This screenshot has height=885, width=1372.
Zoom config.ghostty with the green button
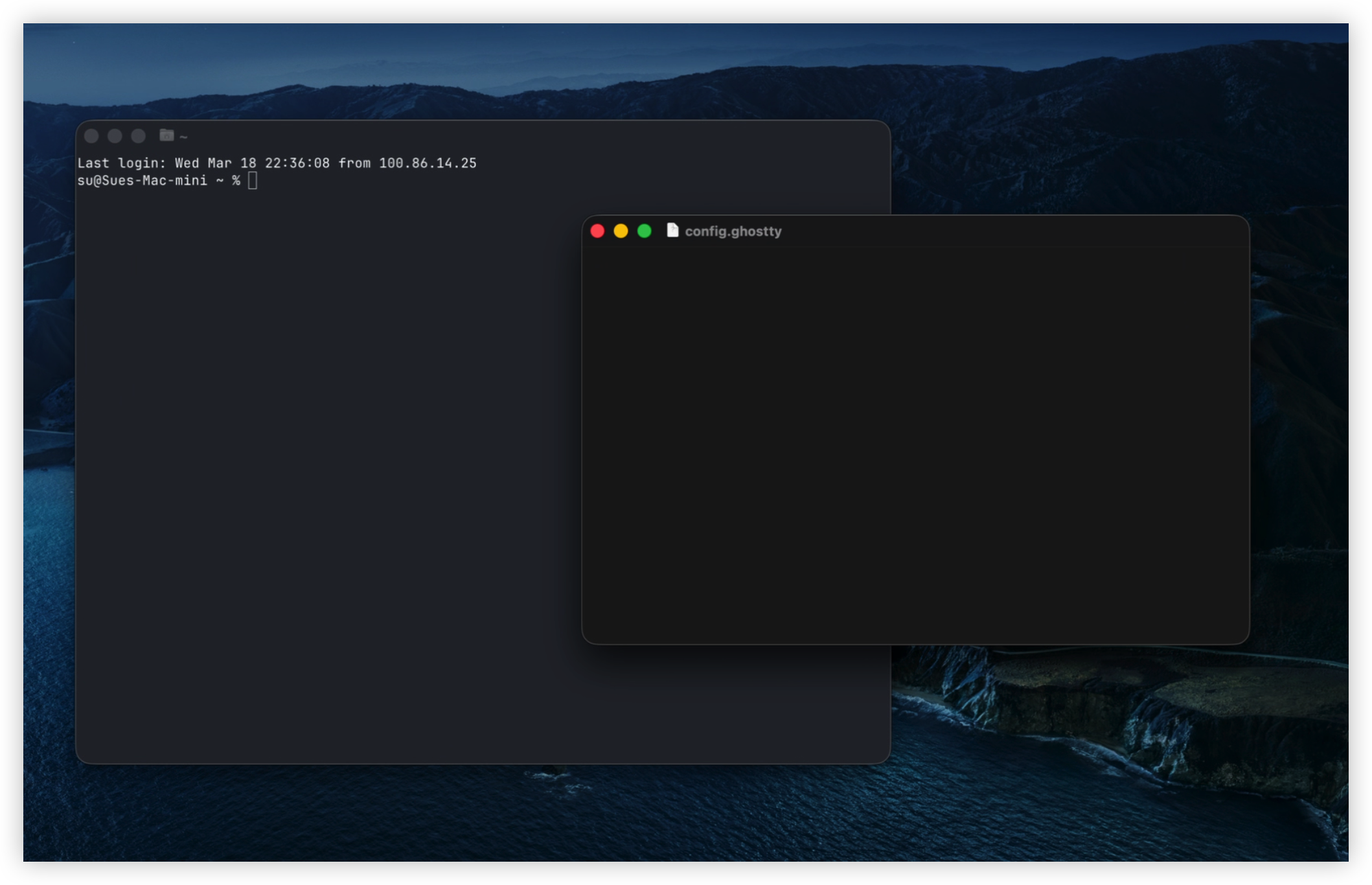pyautogui.click(x=644, y=231)
